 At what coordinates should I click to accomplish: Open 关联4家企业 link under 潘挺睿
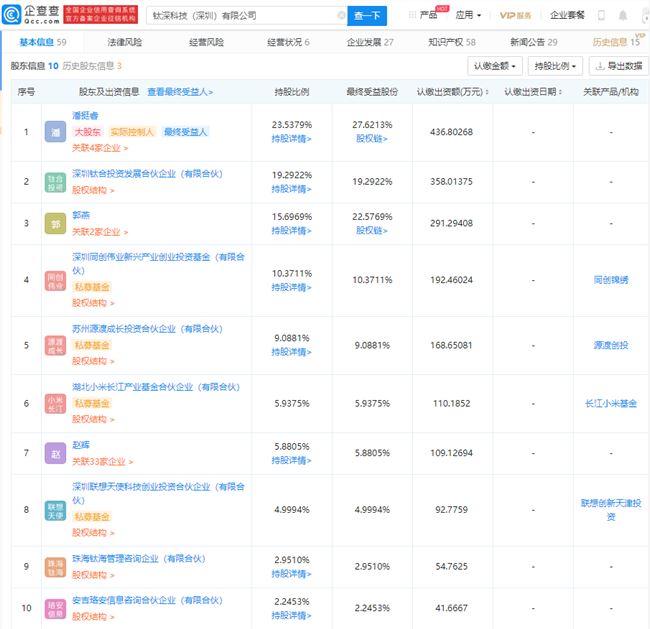coord(100,148)
